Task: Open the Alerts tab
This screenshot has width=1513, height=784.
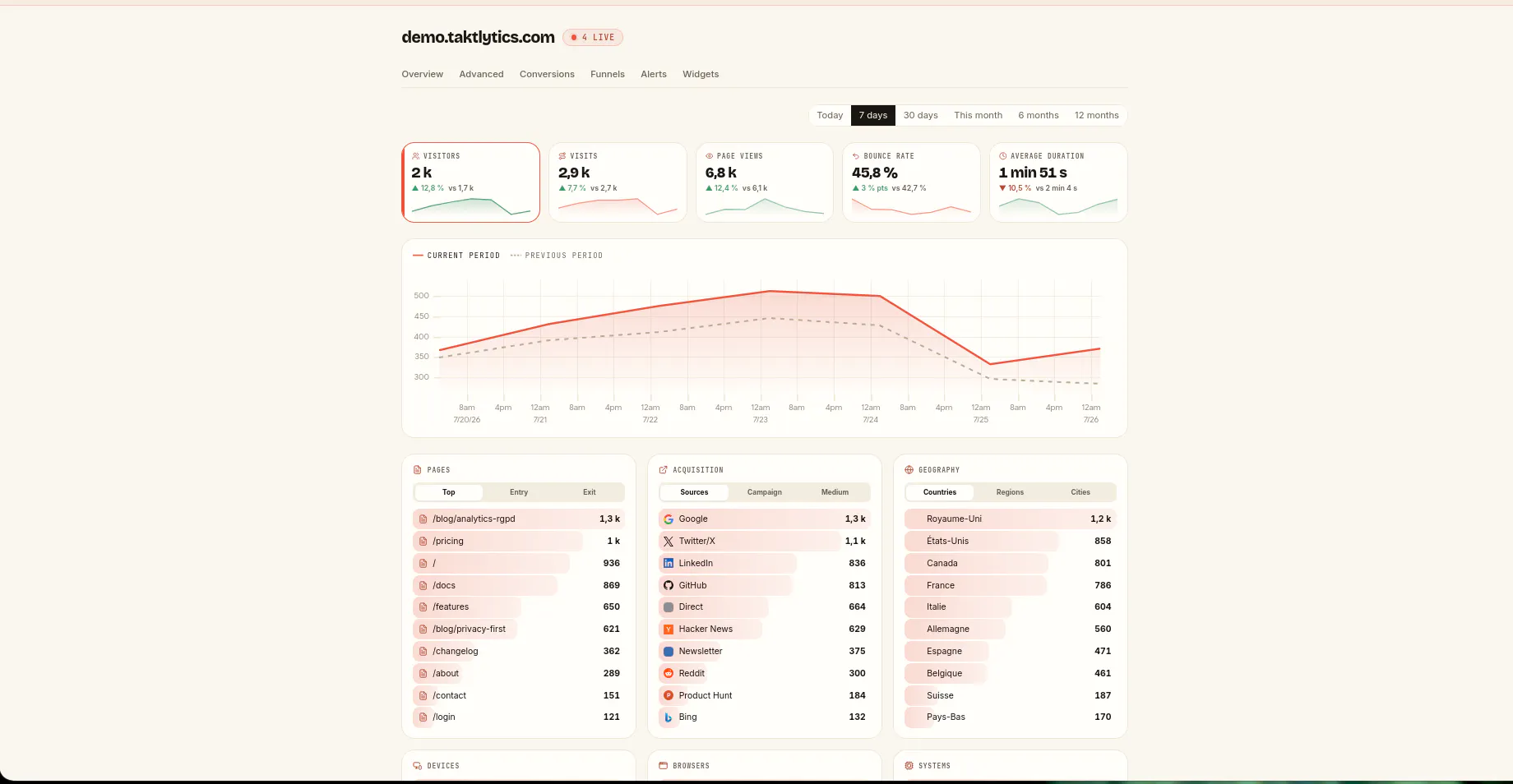Action: pos(654,74)
